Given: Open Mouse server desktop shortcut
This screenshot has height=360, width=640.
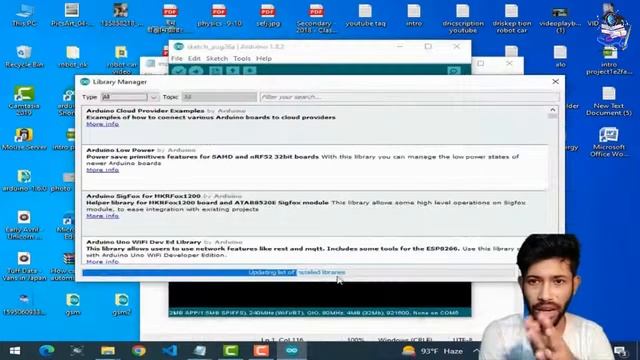Looking at the screenshot, I should point(24,139).
